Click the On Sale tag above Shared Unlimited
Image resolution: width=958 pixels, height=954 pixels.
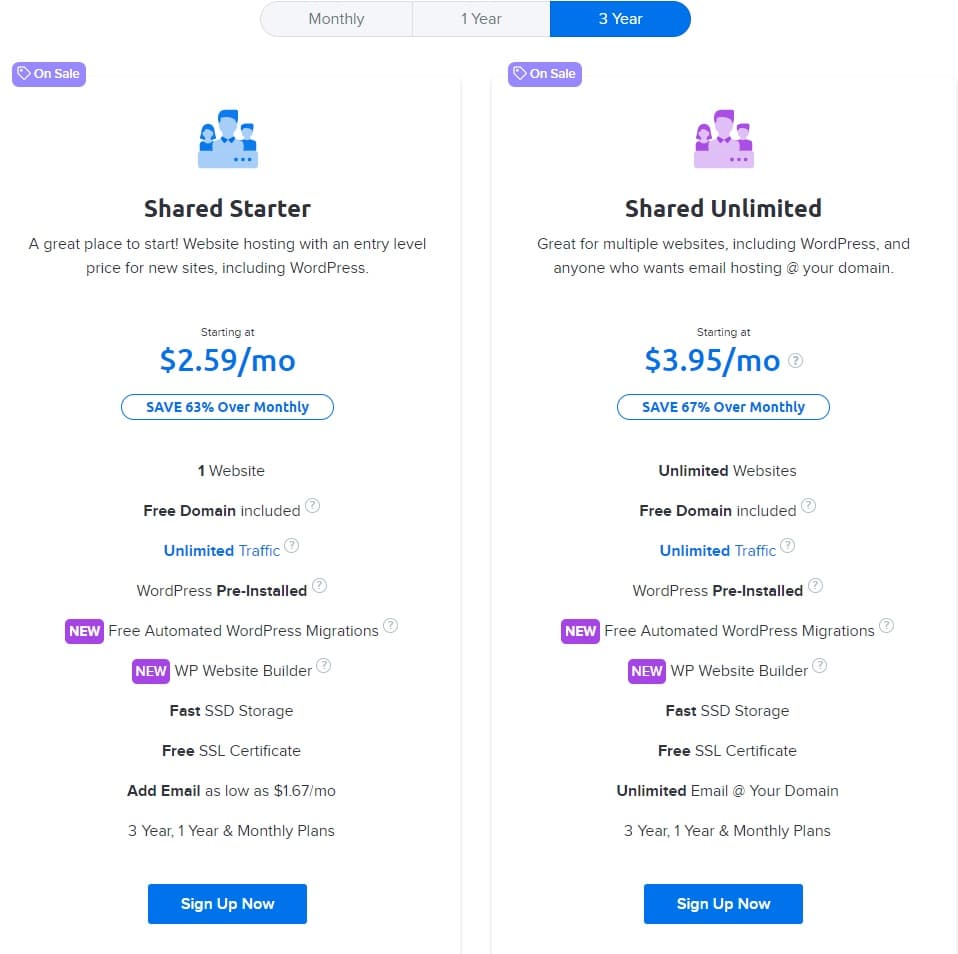[544, 73]
